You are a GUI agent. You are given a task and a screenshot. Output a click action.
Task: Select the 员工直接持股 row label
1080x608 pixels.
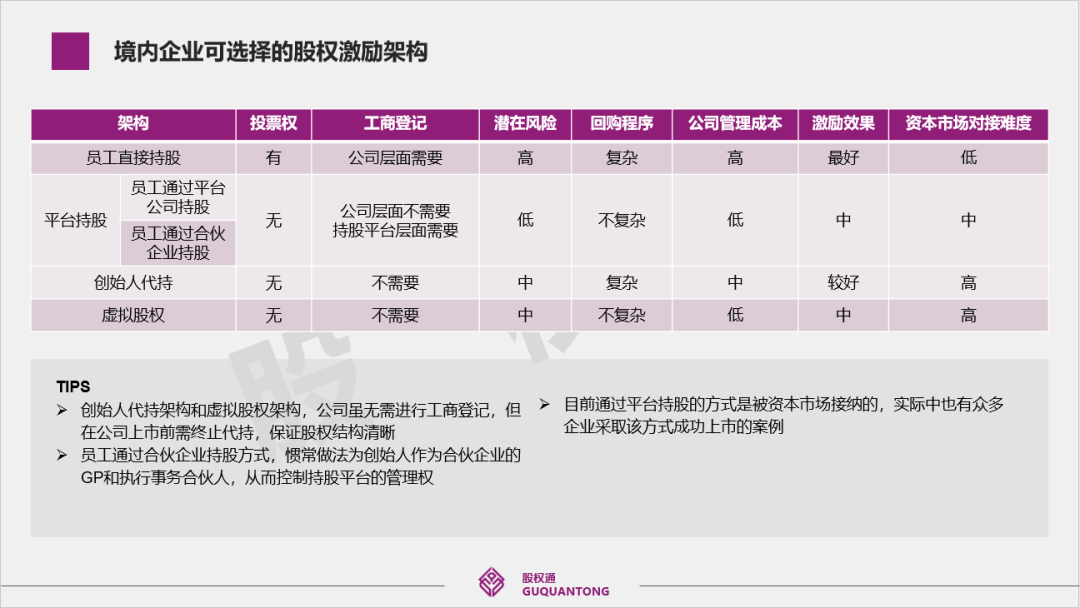point(133,158)
